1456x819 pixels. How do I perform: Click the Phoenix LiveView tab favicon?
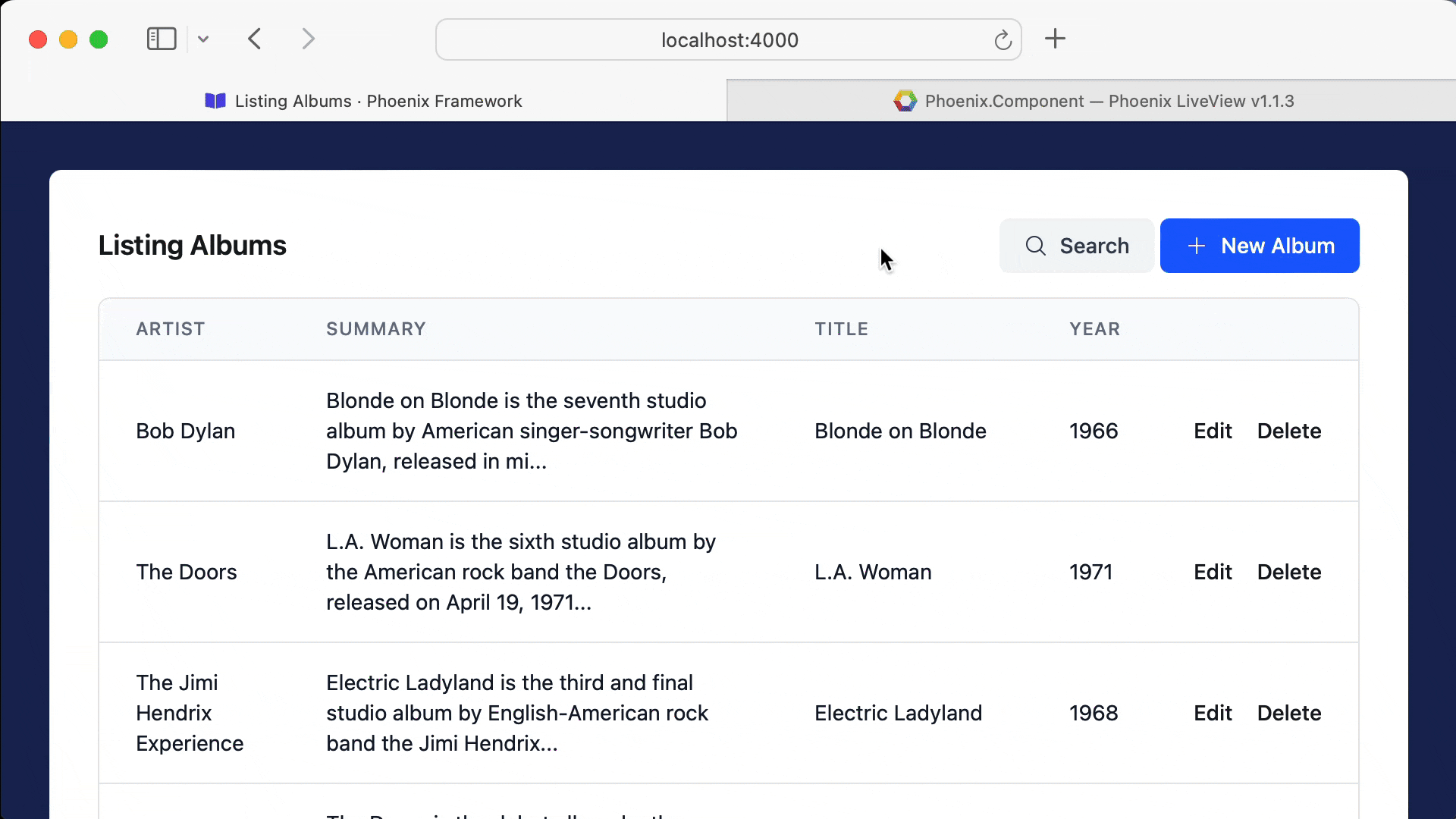point(905,101)
